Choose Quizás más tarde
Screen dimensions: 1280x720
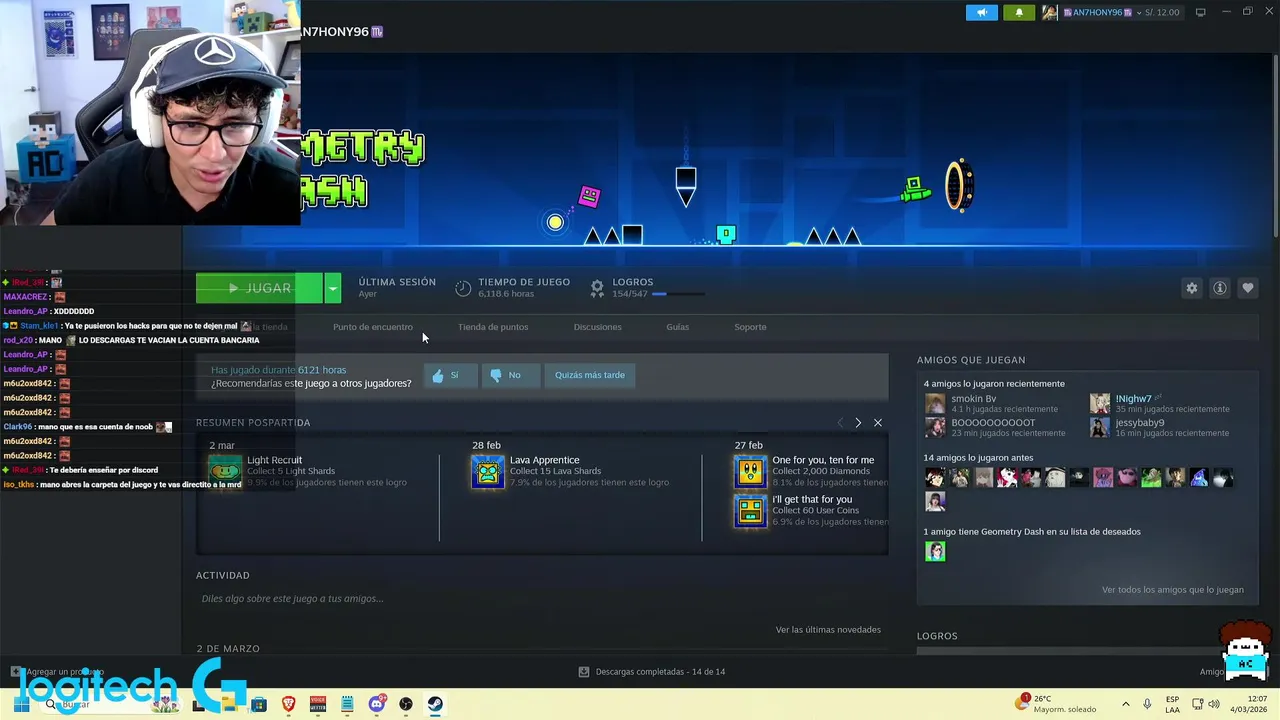[x=590, y=375]
